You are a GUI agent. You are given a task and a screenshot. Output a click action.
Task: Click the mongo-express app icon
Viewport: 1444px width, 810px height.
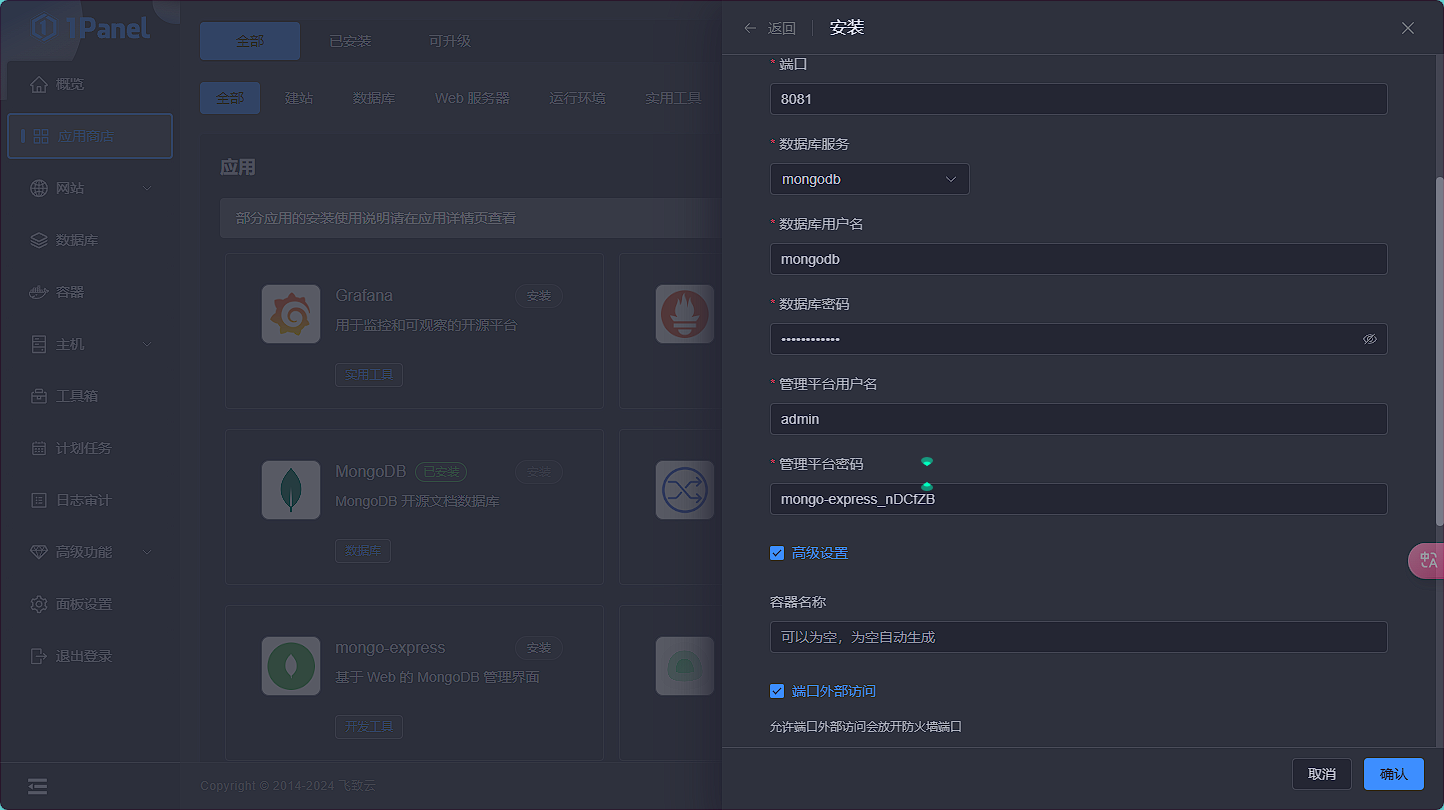tap(291, 666)
